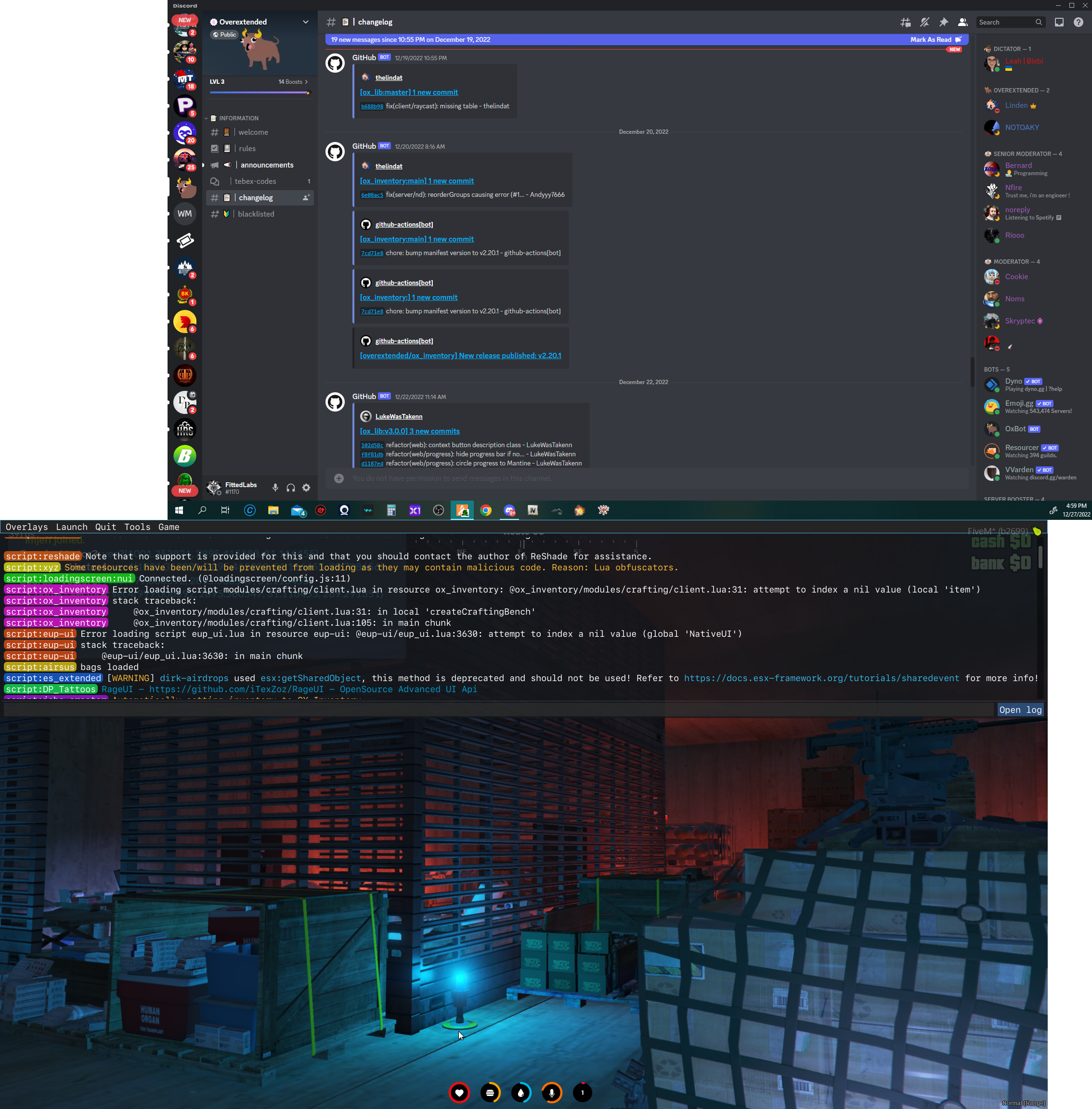Click the Mail icon on taskbar
This screenshot has height=1109, width=1092.
point(298,510)
